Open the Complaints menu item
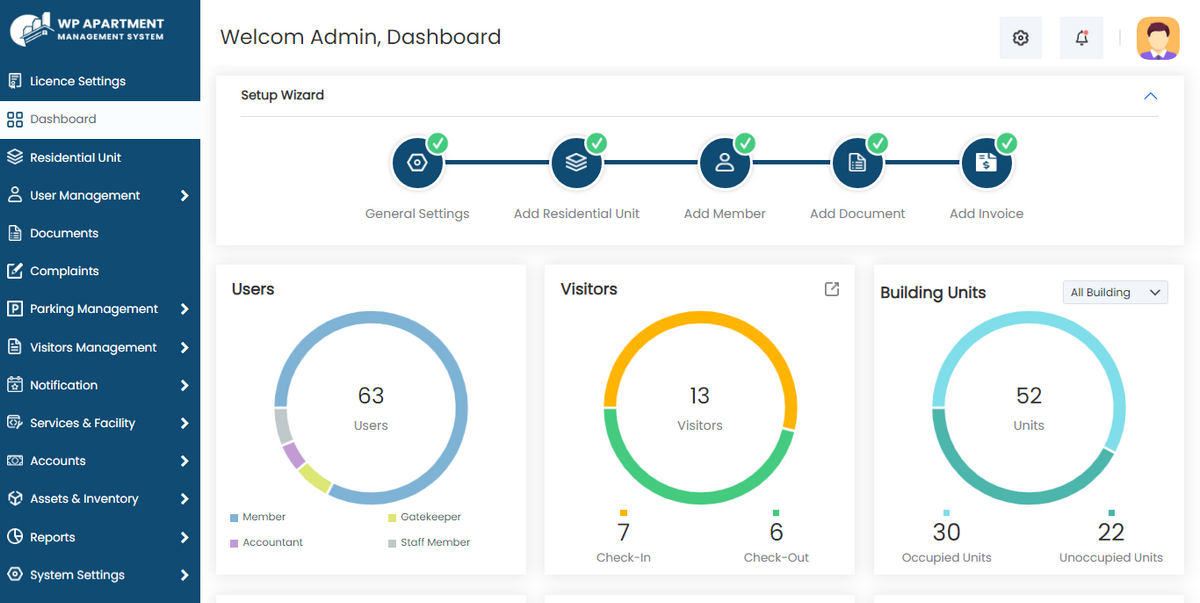This screenshot has height=603, width=1200. click(100, 271)
